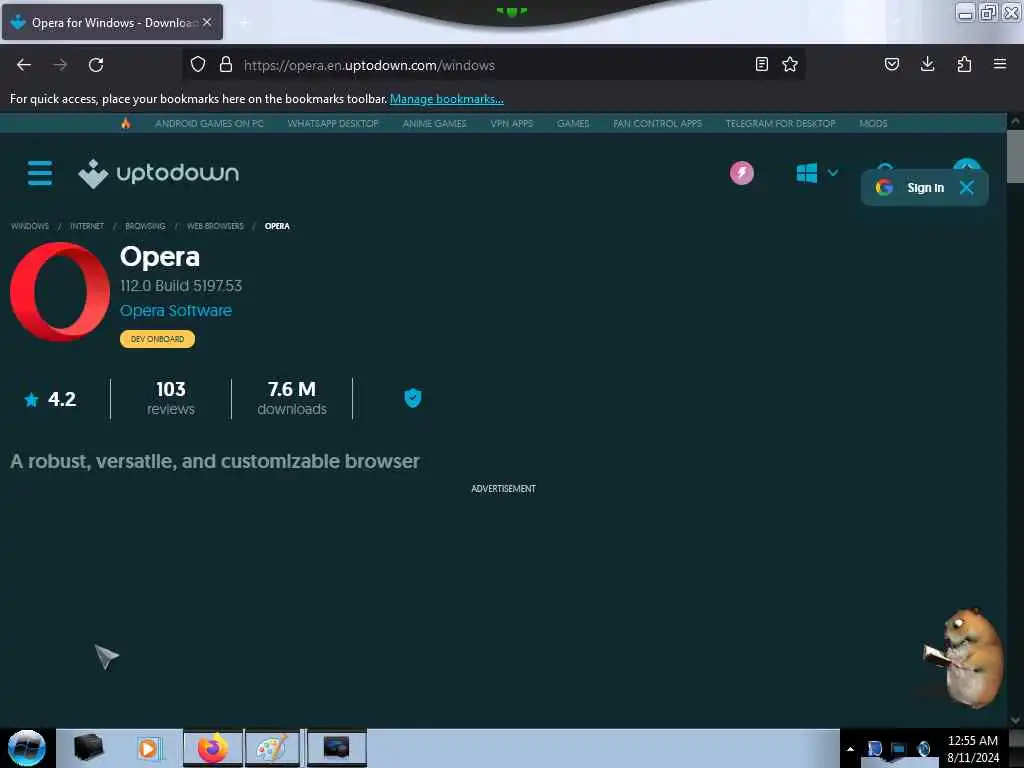Click the 4.2 star rating
Viewport: 1024px width, 768px height.
coord(50,399)
